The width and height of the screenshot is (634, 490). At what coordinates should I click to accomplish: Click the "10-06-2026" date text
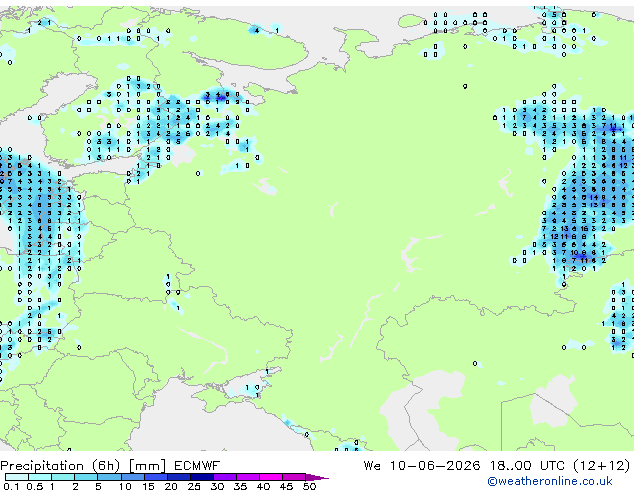click(x=435, y=466)
